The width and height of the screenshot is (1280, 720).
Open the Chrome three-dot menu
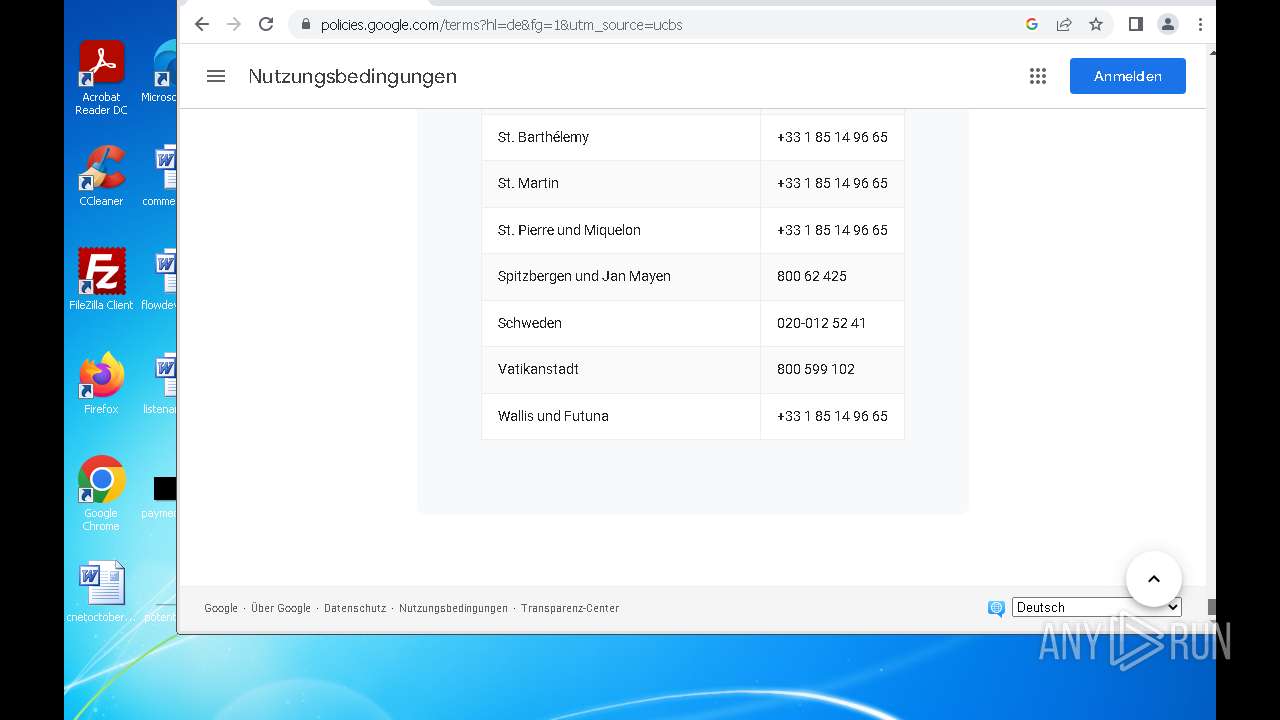1200,24
